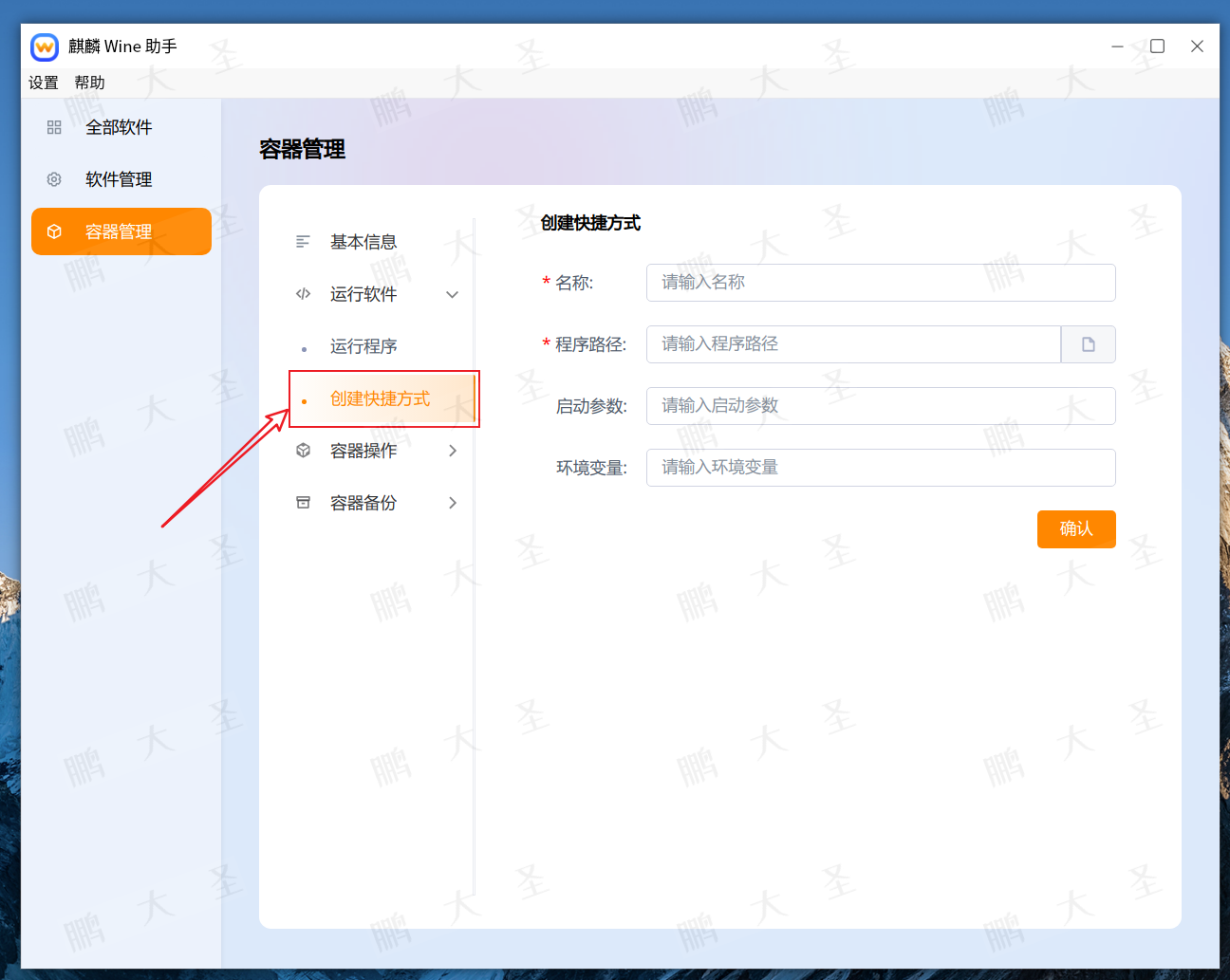Close the 麒麟 Wine 助手 window
The width and height of the screenshot is (1230, 980).
[x=1198, y=46]
